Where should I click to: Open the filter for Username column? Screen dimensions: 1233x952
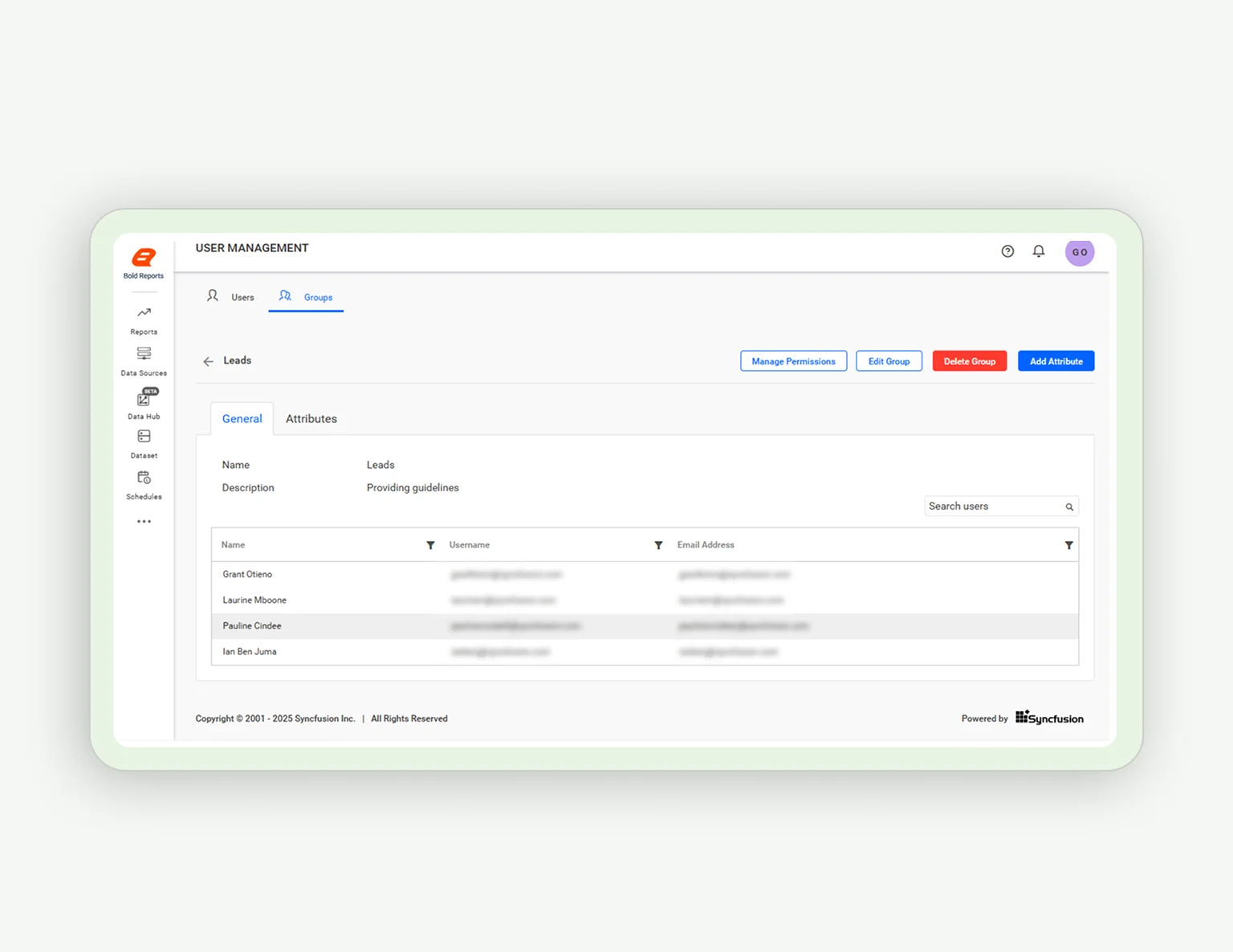(x=659, y=545)
